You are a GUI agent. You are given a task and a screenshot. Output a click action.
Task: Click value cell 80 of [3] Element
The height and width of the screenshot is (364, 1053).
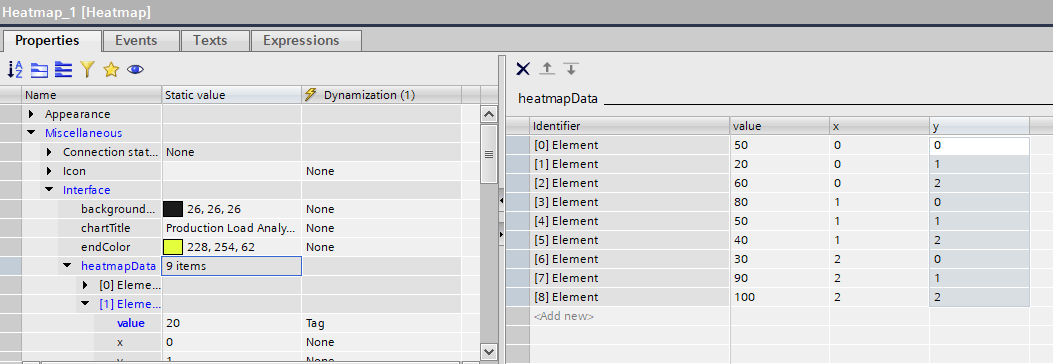780,202
